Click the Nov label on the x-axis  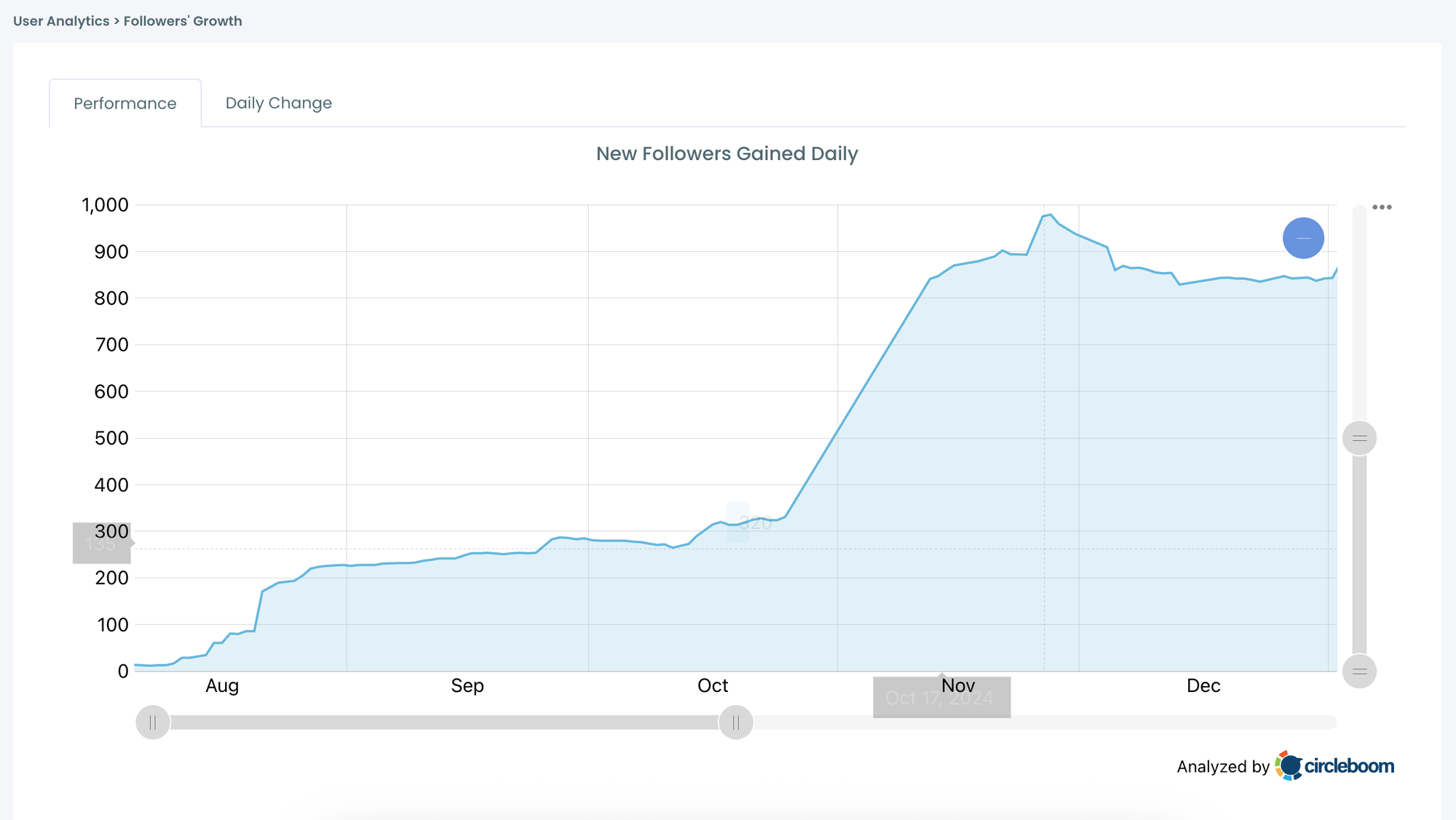pos(960,685)
